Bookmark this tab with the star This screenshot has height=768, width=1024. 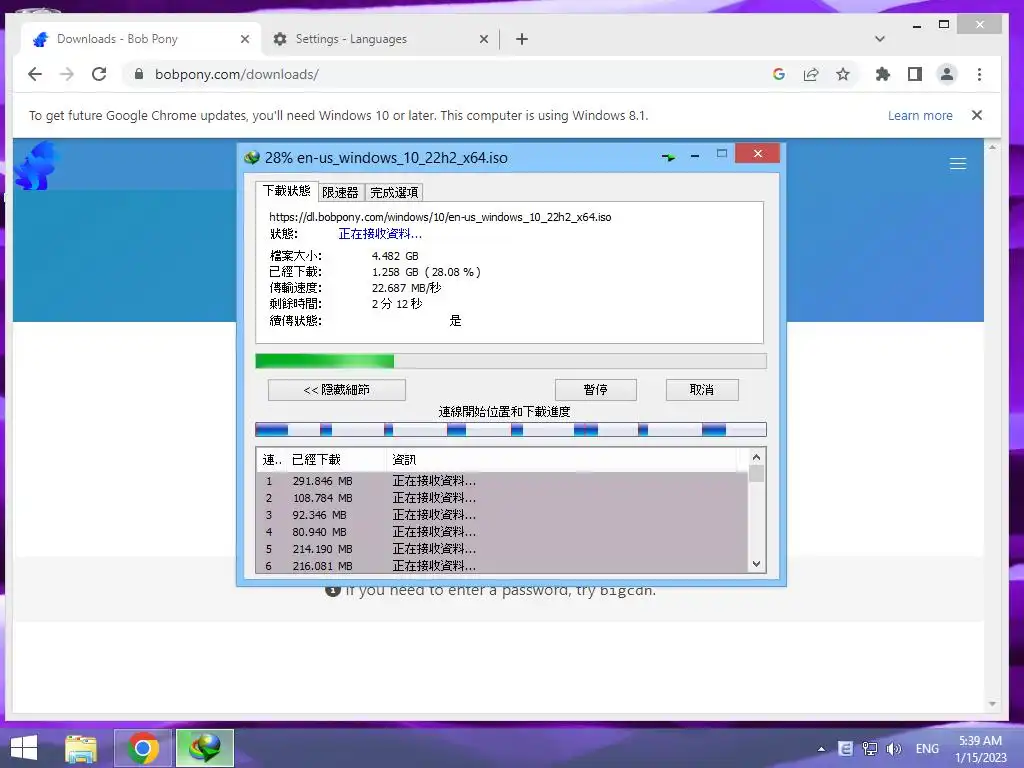842,74
